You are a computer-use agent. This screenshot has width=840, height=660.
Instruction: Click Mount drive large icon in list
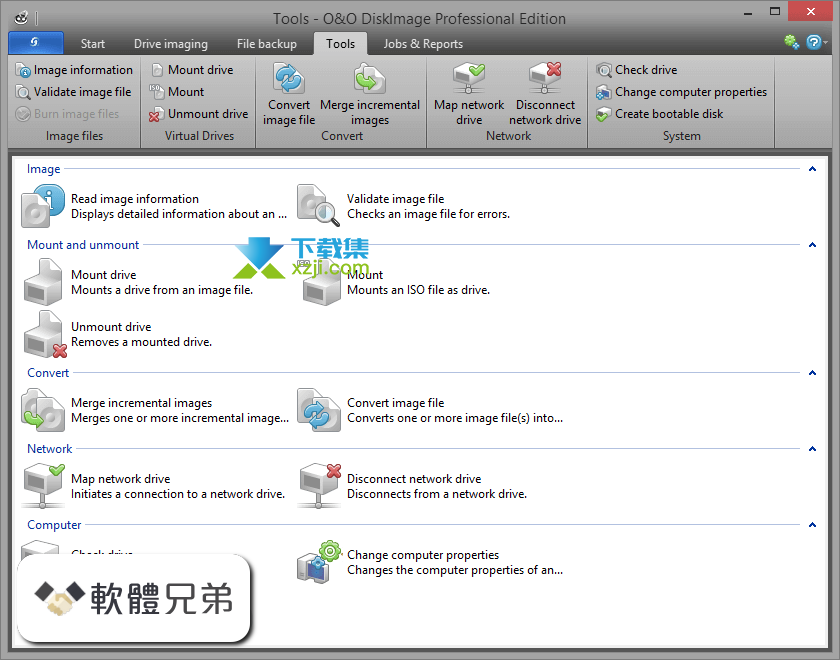coord(43,282)
